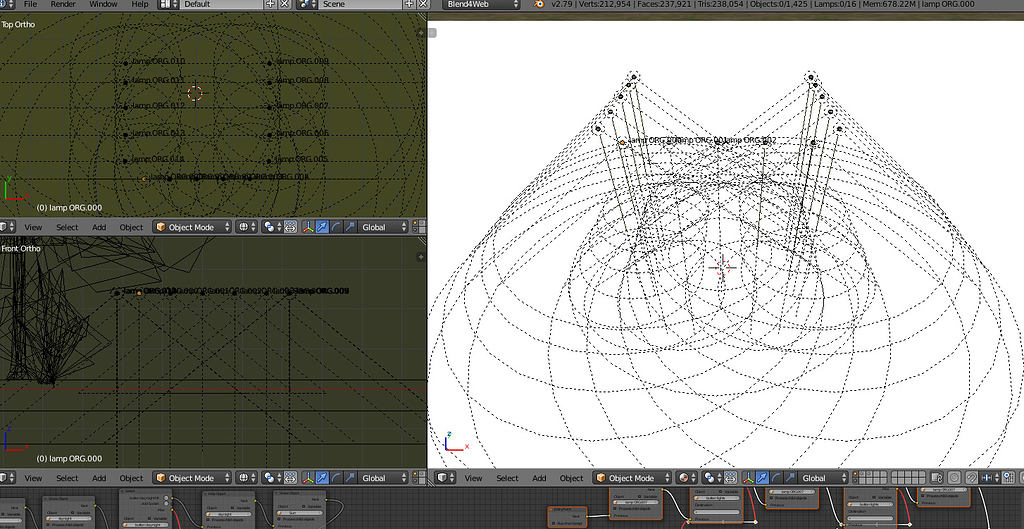The width and height of the screenshot is (1024, 529).
Task: Toggle lock camera and layers to scene
Action: pyautogui.click(x=937, y=478)
